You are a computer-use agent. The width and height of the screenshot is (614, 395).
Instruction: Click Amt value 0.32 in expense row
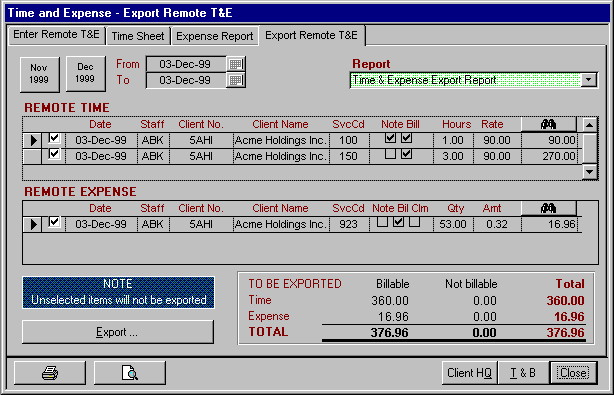pos(497,224)
